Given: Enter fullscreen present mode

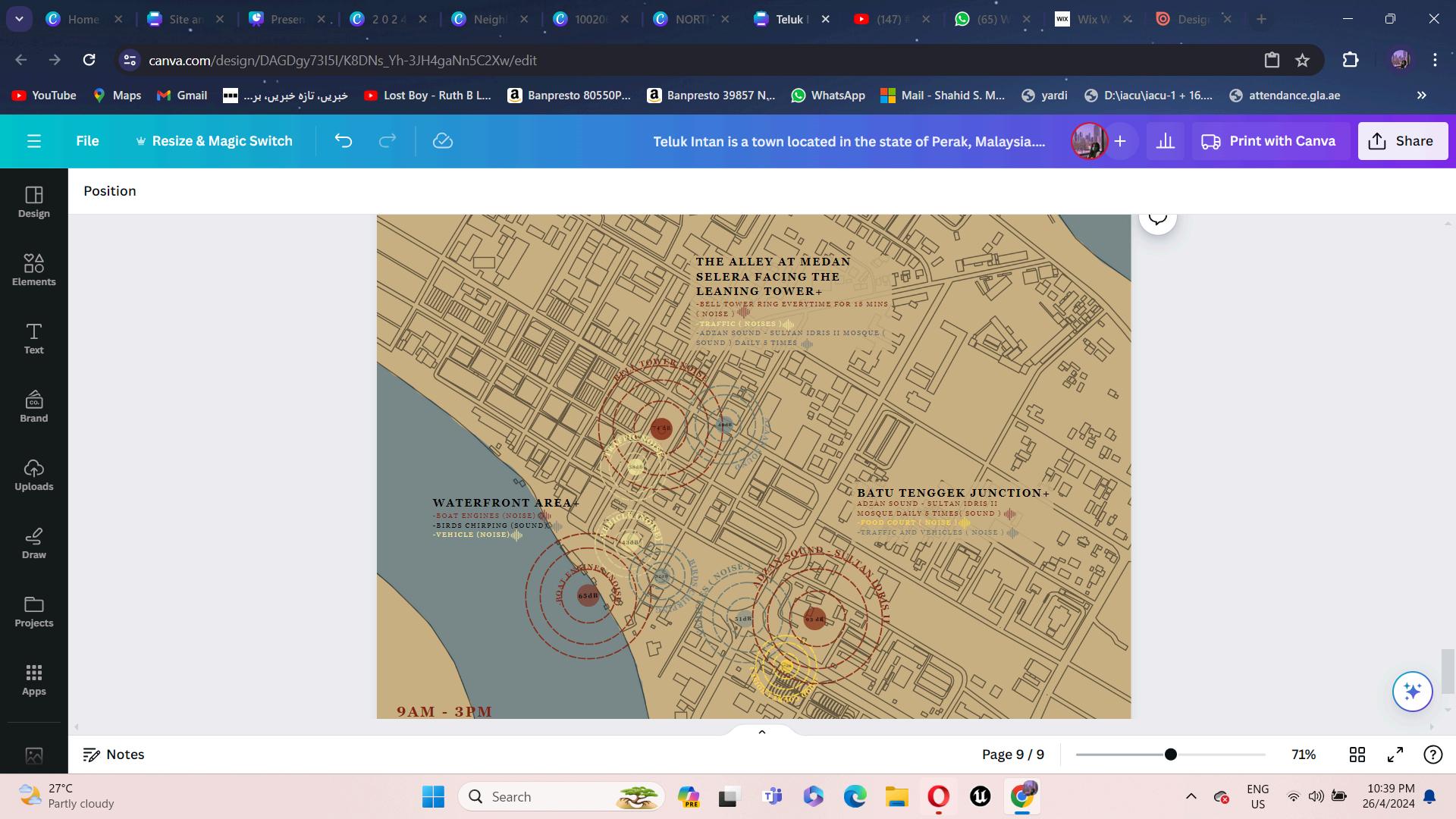Looking at the screenshot, I should (x=1395, y=755).
